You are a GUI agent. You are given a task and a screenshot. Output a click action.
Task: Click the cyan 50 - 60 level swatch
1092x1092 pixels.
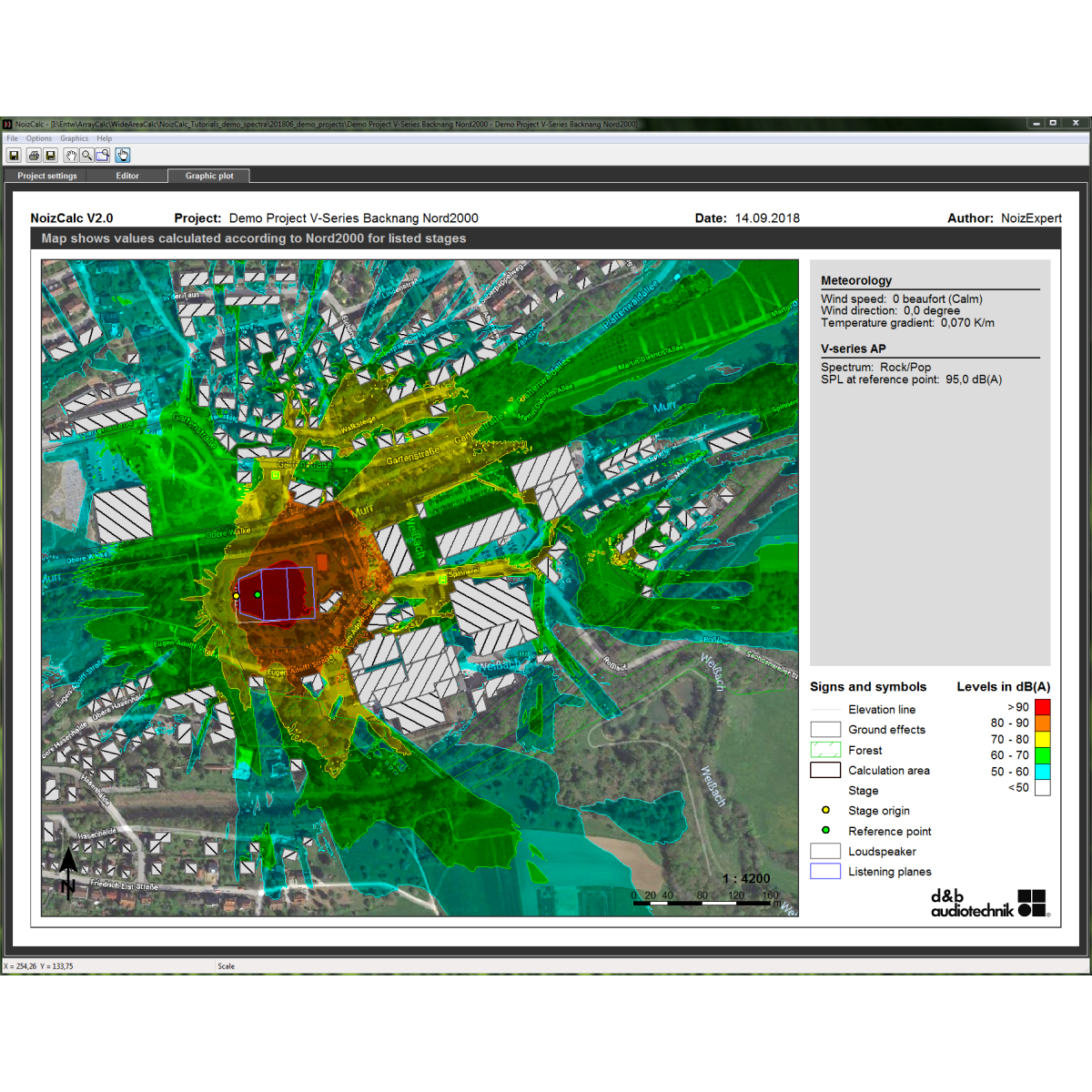(x=1042, y=771)
